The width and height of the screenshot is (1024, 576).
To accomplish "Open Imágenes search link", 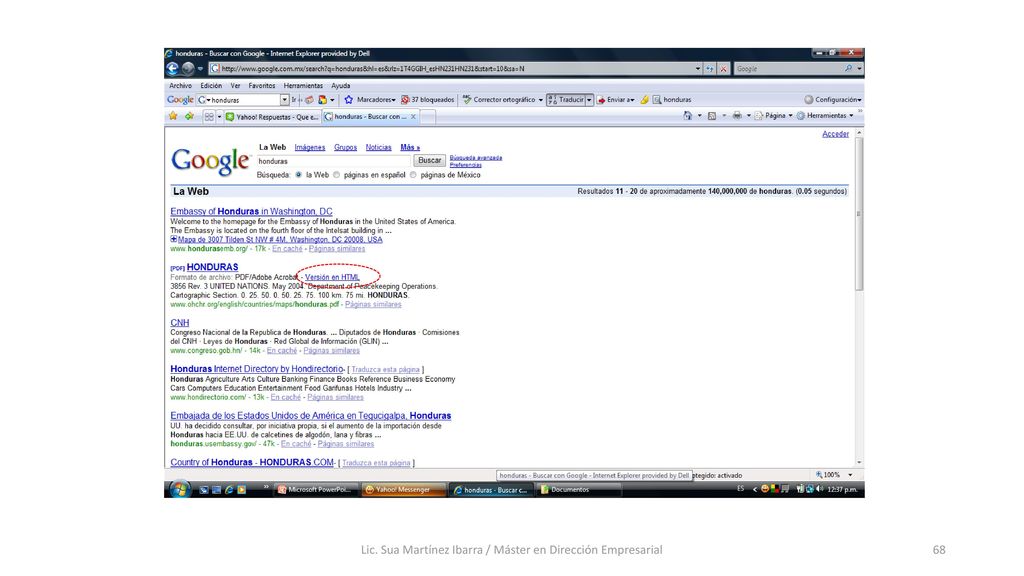I will [310, 148].
